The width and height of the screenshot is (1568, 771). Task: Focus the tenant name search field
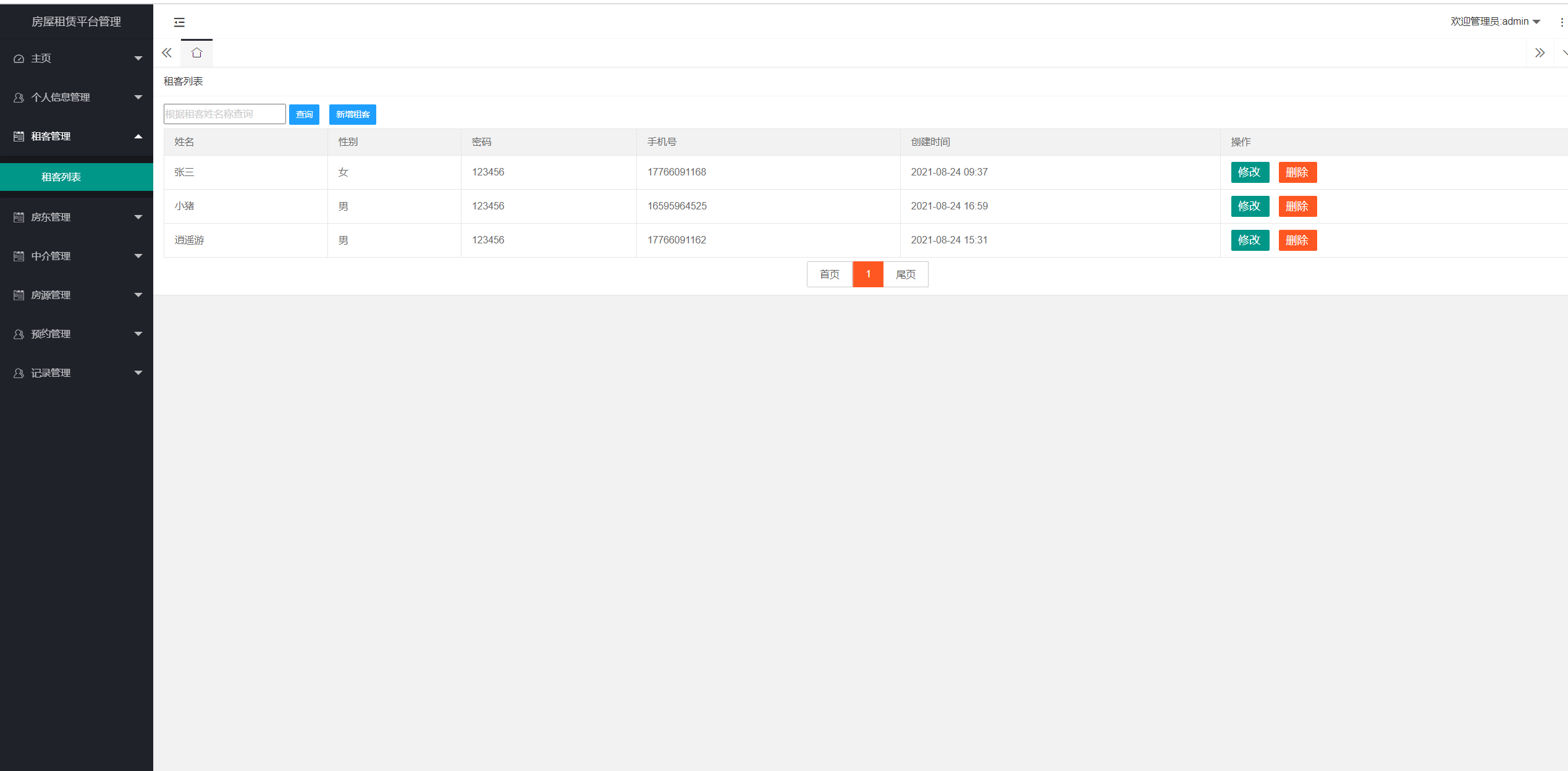[224, 114]
